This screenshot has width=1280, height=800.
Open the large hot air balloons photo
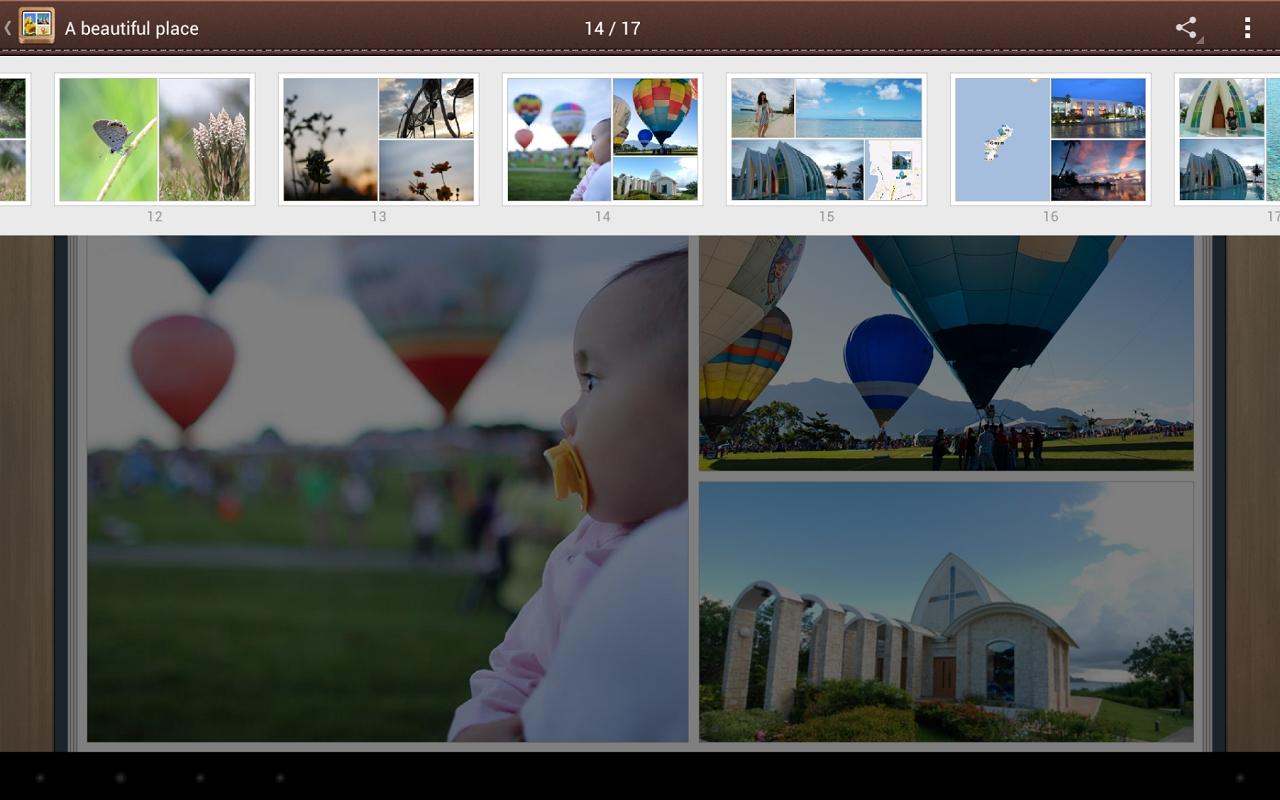click(x=946, y=353)
